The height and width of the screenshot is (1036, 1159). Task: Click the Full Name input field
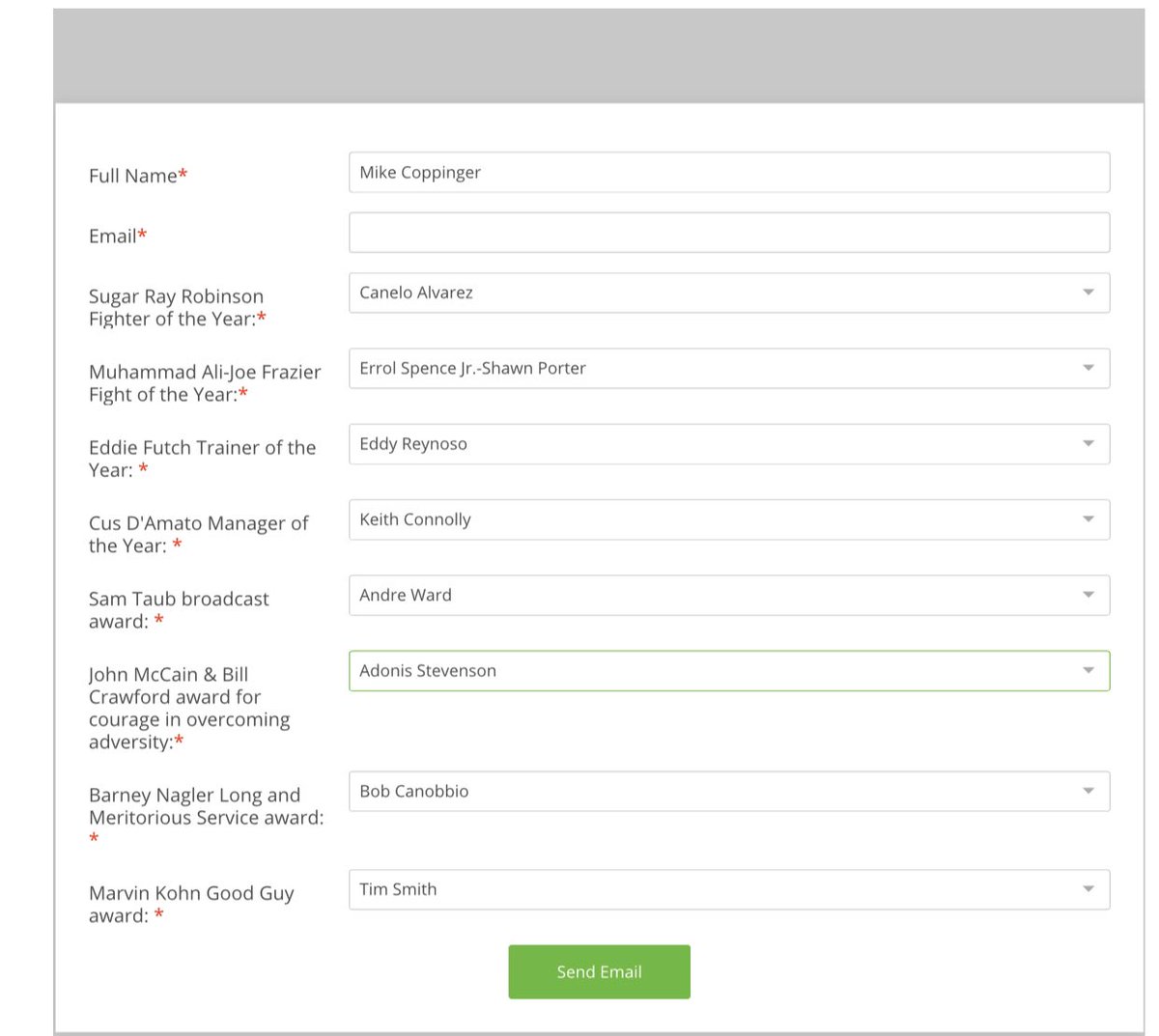(x=729, y=172)
